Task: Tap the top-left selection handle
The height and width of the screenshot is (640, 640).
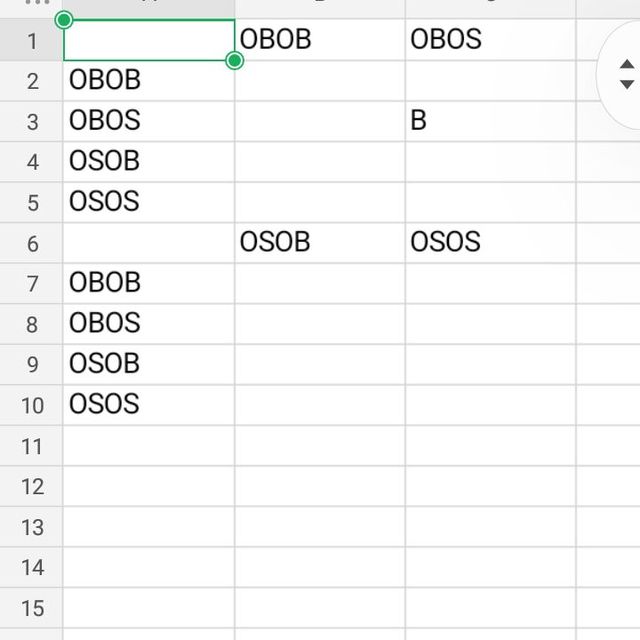Action: point(64,20)
